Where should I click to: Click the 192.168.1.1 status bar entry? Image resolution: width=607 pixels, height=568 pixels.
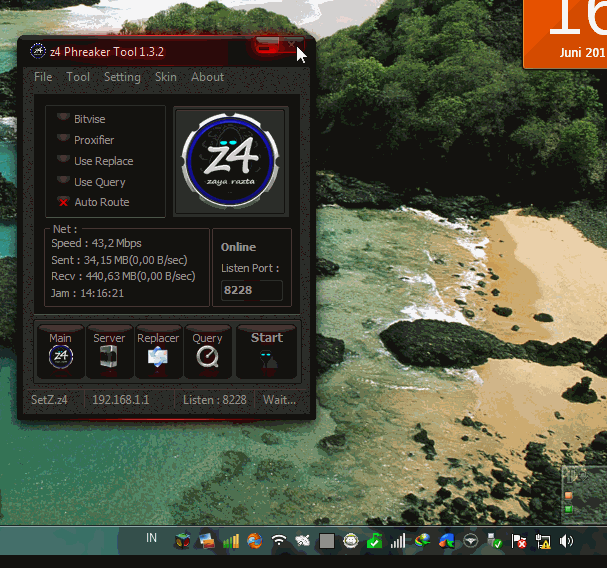(x=120, y=400)
